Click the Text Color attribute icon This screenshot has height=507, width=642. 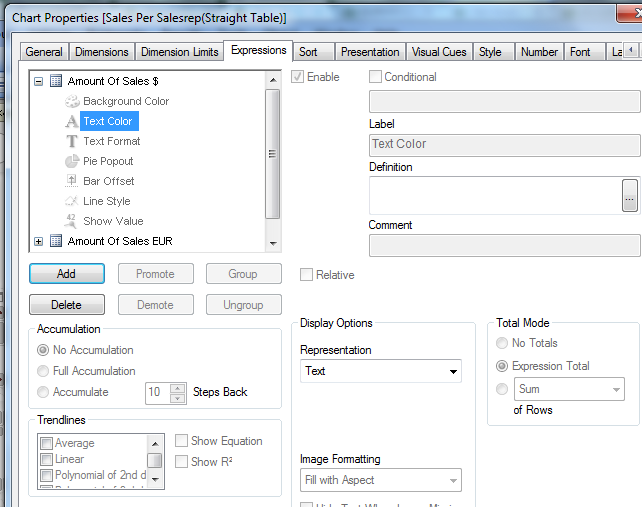pos(72,121)
